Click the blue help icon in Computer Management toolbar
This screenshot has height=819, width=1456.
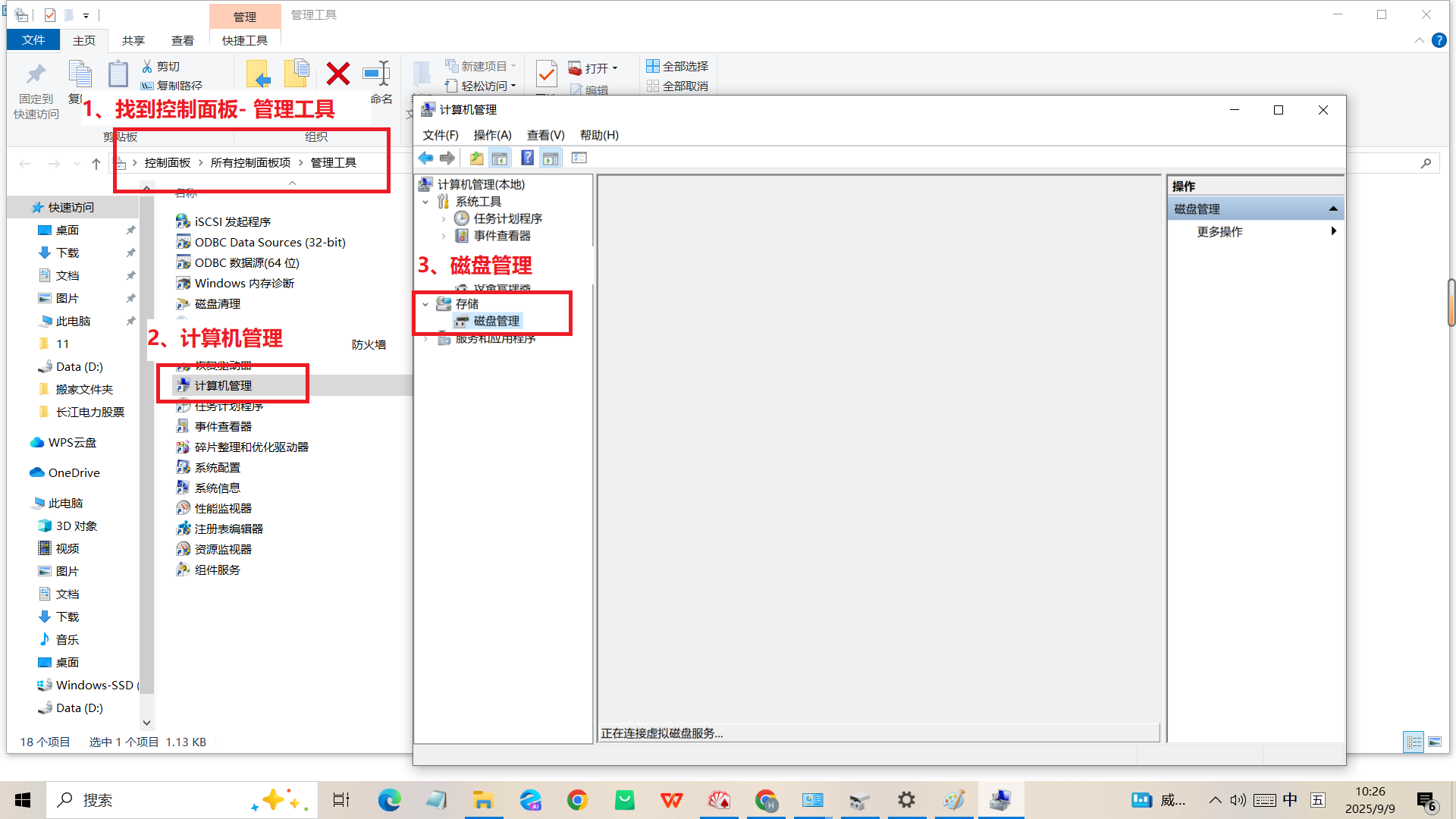click(527, 158)
